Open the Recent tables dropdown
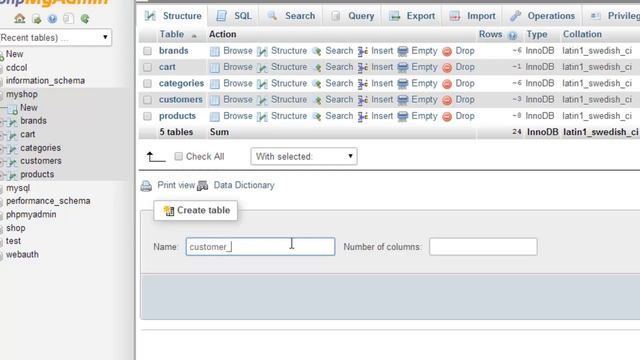This screenshot has height=360, width=640. coord(55,38)
